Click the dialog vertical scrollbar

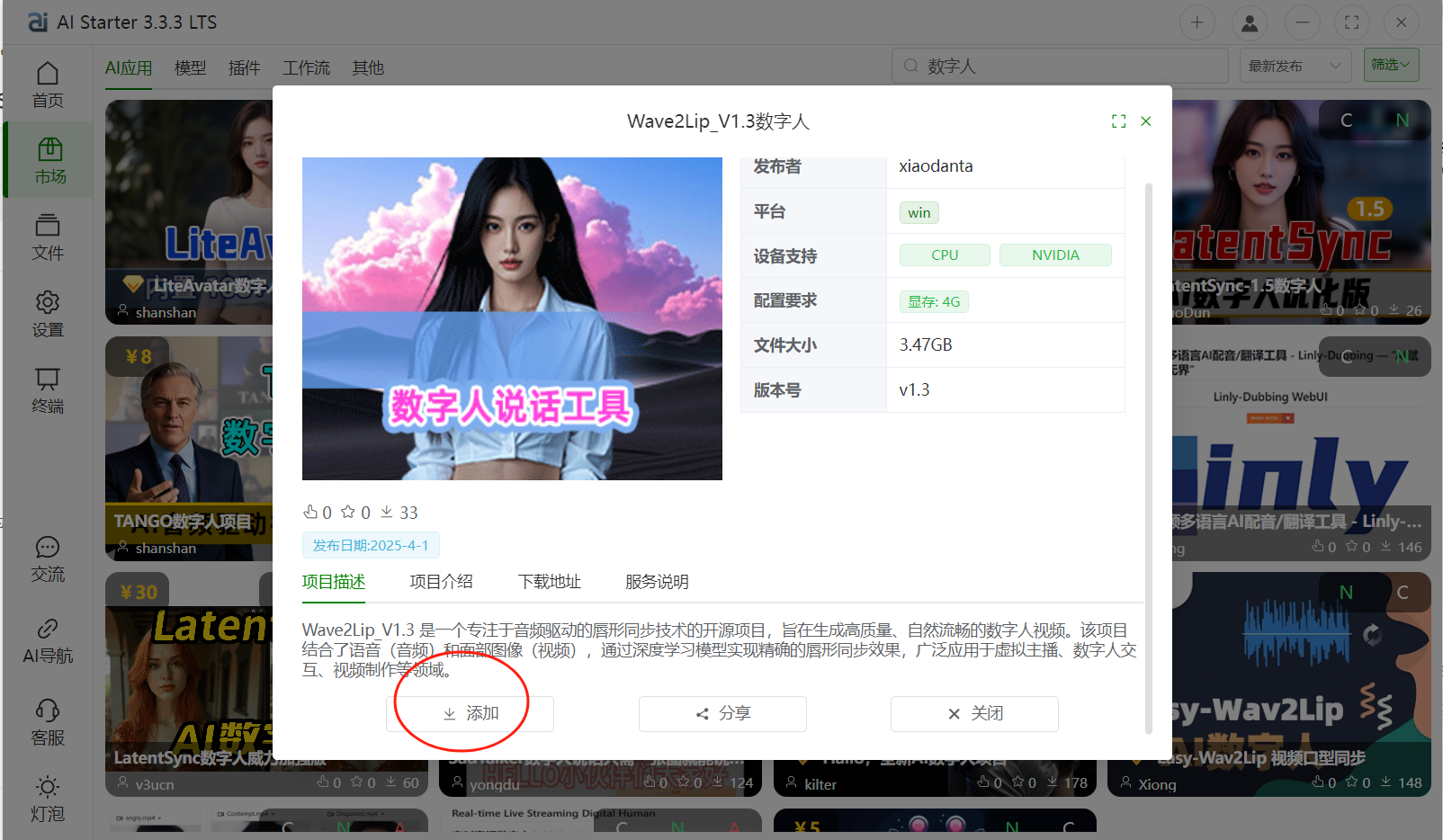[1149, 459]
